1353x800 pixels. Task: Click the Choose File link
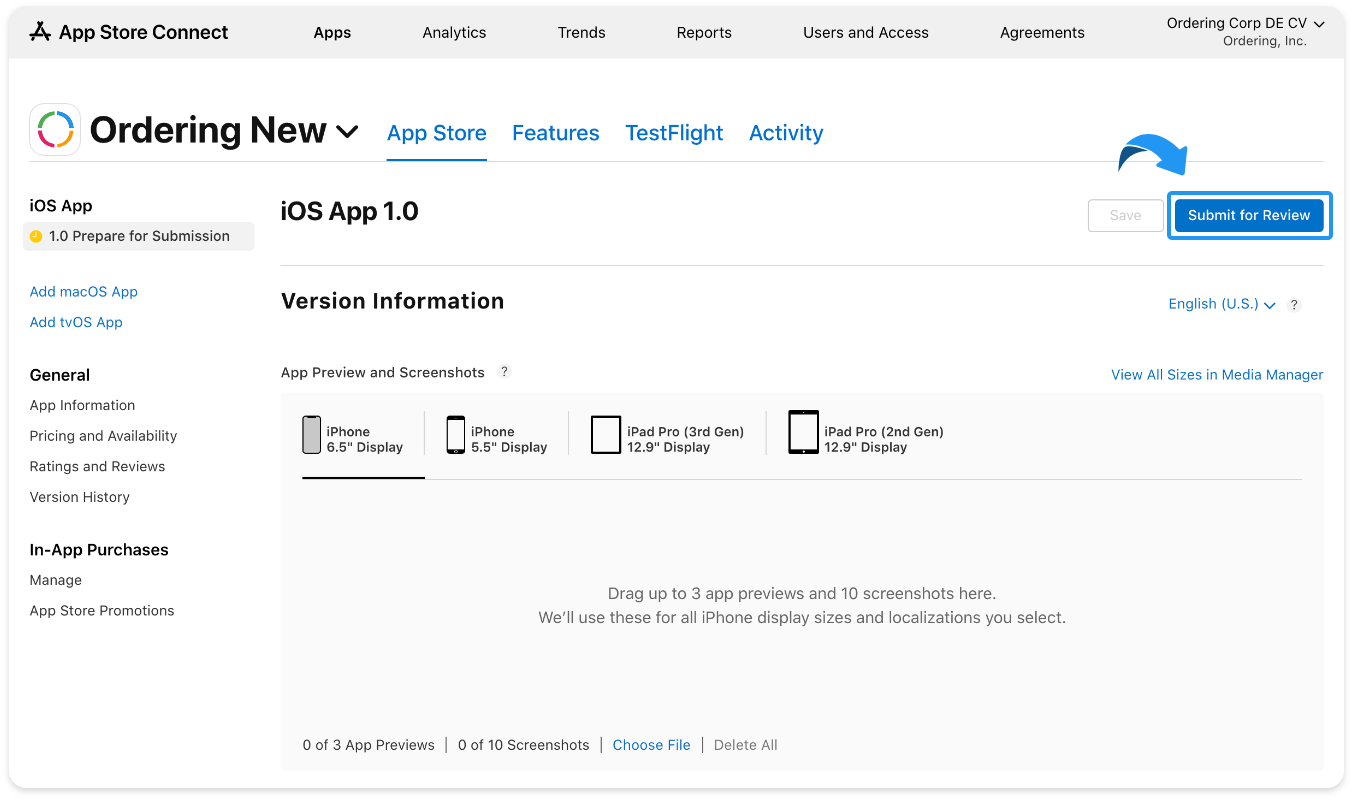[x=652, y=745]
